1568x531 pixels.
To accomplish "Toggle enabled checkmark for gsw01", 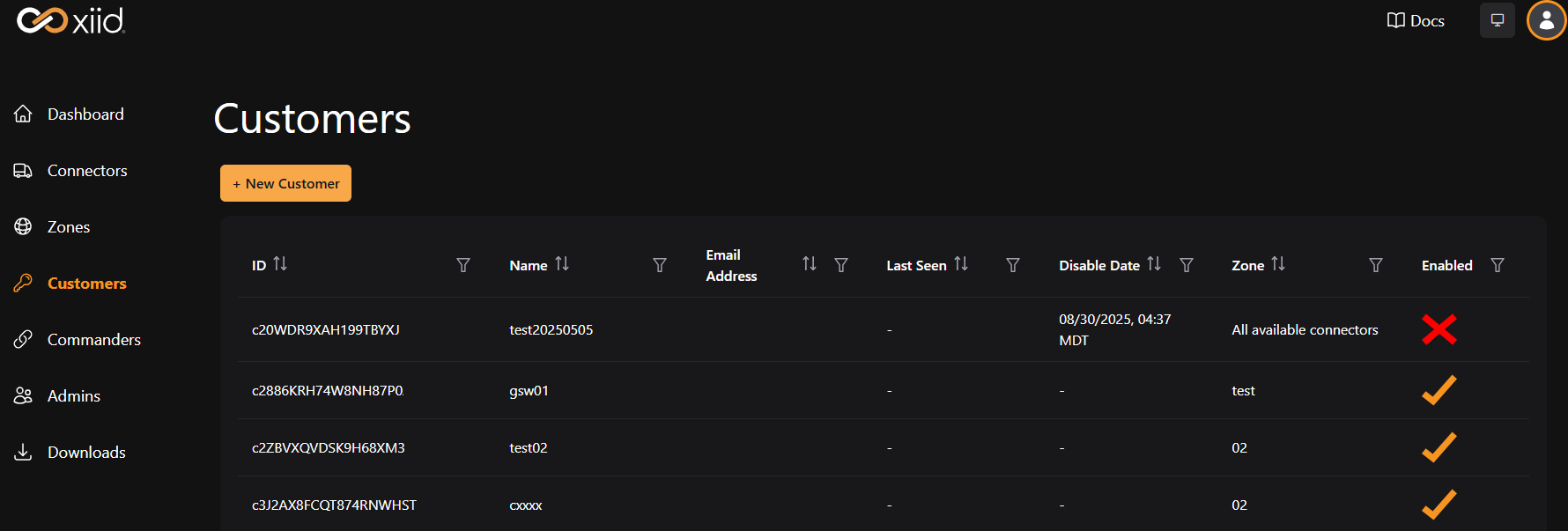I will click(1439, 390).
